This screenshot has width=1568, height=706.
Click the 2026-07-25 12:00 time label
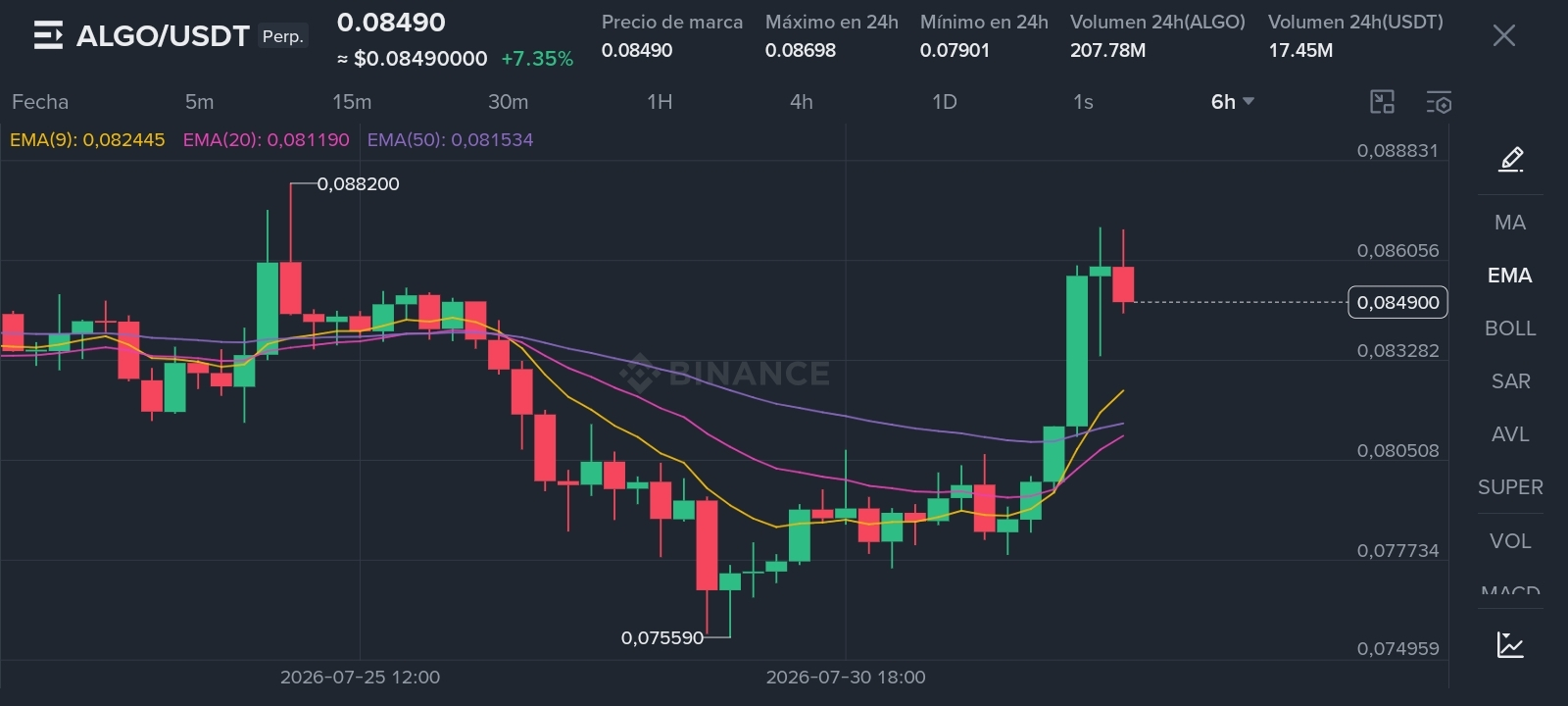[360, 678]
